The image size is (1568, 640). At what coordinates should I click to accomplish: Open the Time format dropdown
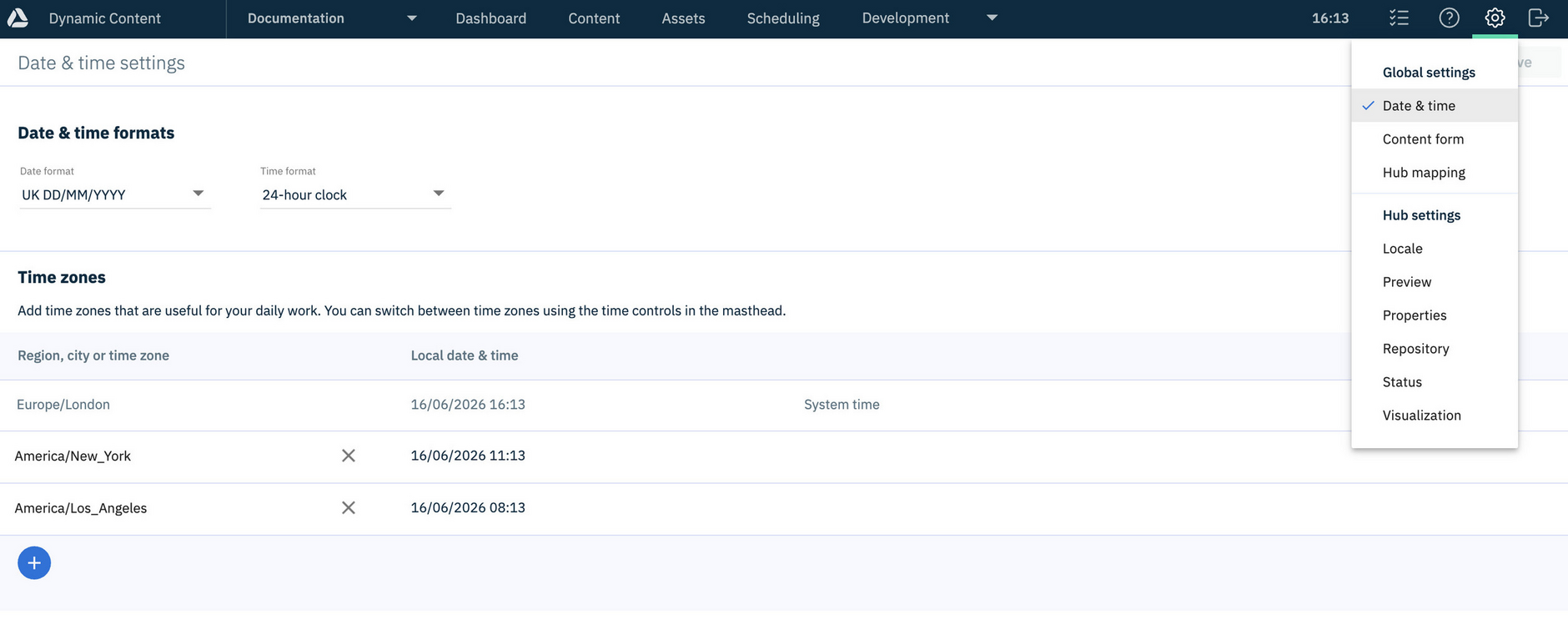tap(355, 194)
